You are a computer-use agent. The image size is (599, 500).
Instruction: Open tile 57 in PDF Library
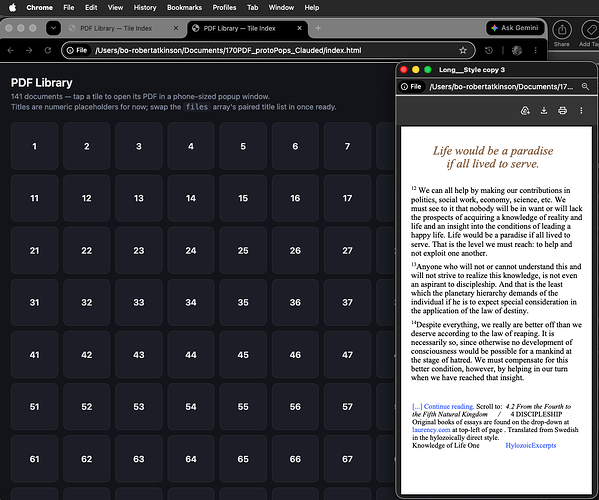(347, 407)
